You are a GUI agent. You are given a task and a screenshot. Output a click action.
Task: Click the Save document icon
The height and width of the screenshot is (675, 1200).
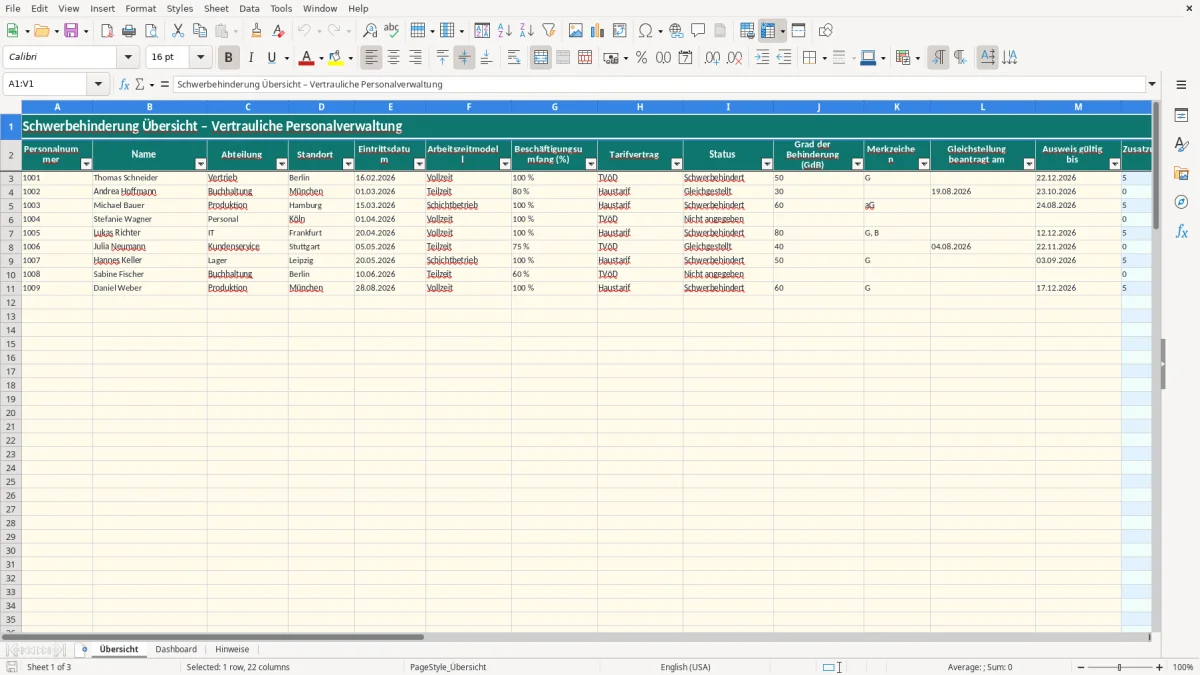[71, 31]
